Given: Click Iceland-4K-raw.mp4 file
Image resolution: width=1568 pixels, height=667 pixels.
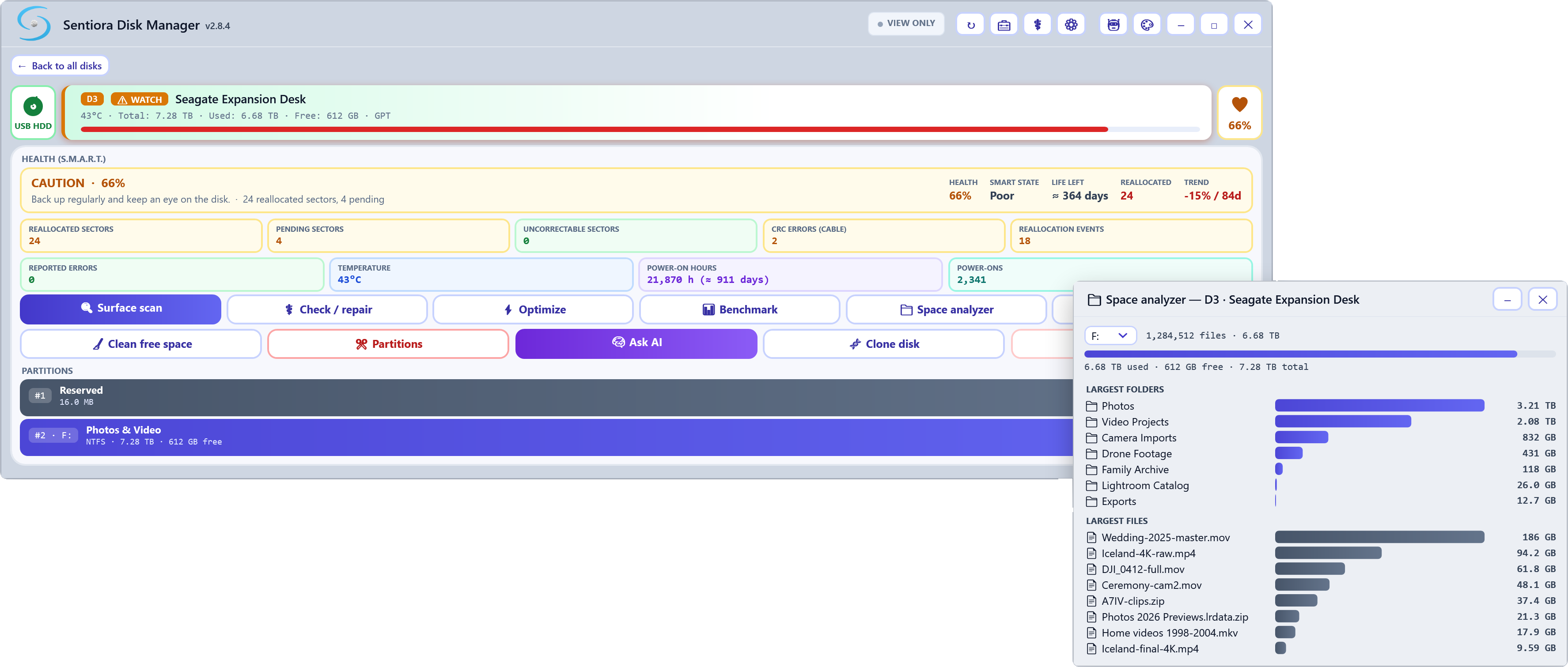Looking at the screenshot, I should pos(1320,553).
